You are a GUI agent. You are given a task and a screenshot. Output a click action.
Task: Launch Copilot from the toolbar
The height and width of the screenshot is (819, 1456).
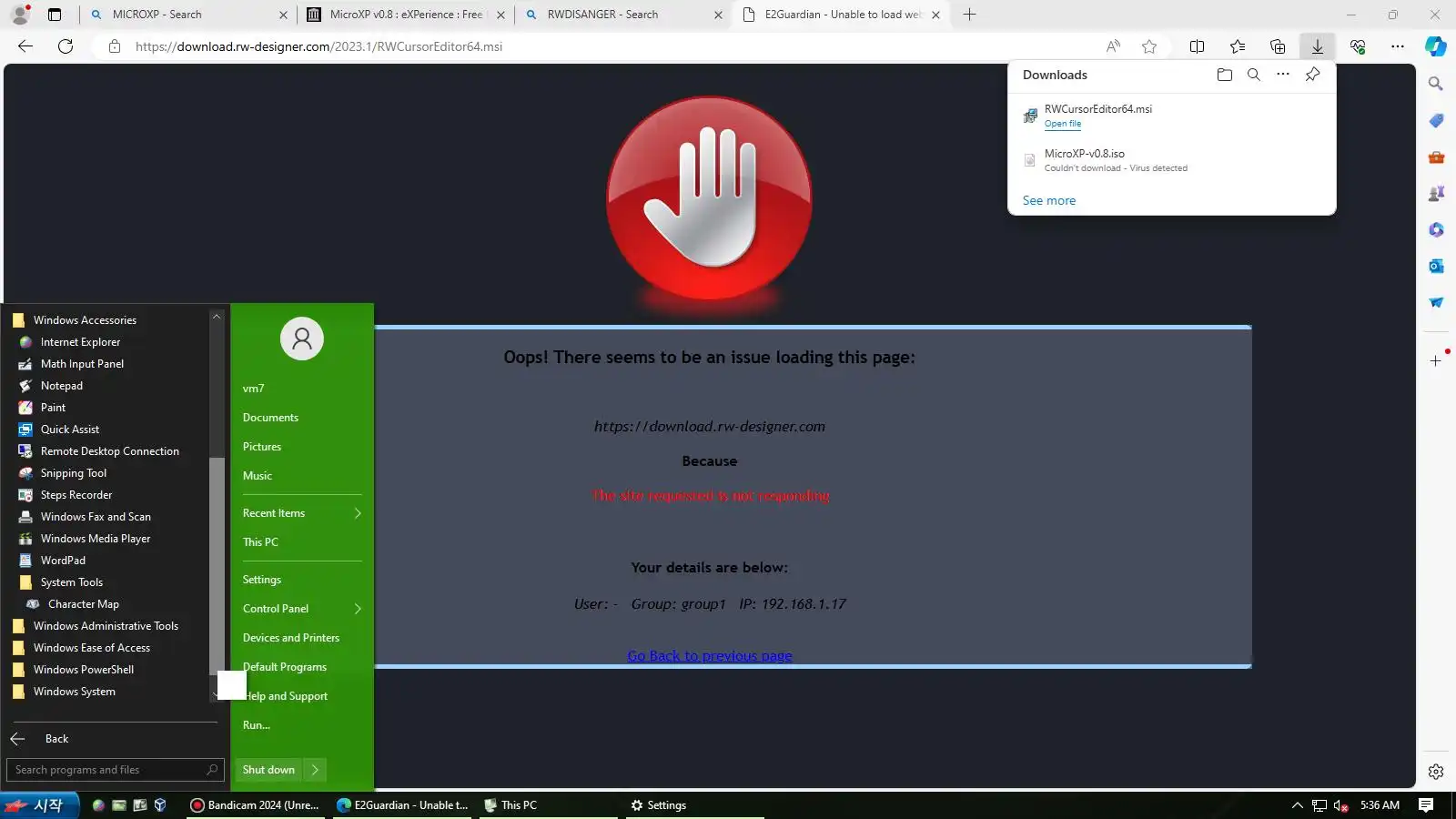pos(1436,46)
